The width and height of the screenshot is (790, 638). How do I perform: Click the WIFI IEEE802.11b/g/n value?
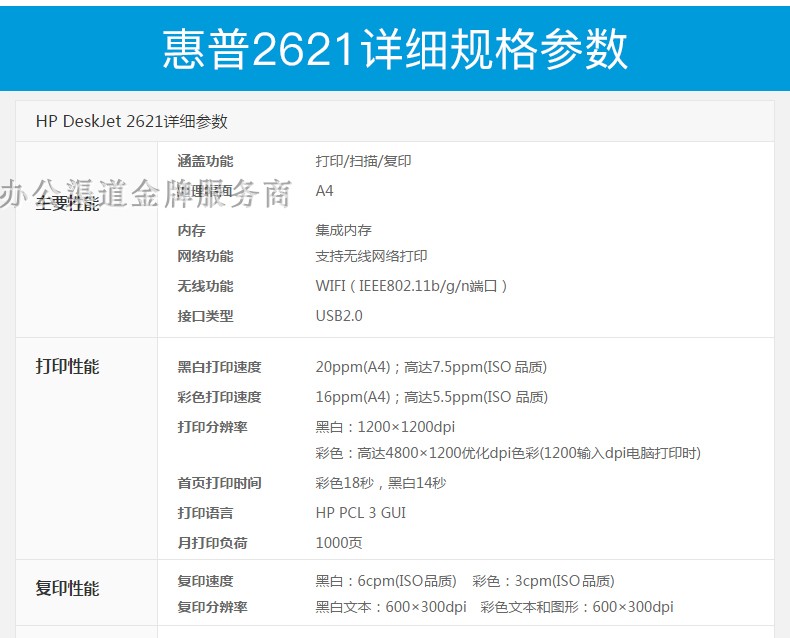pyautogui.click(x=411, y=286)
